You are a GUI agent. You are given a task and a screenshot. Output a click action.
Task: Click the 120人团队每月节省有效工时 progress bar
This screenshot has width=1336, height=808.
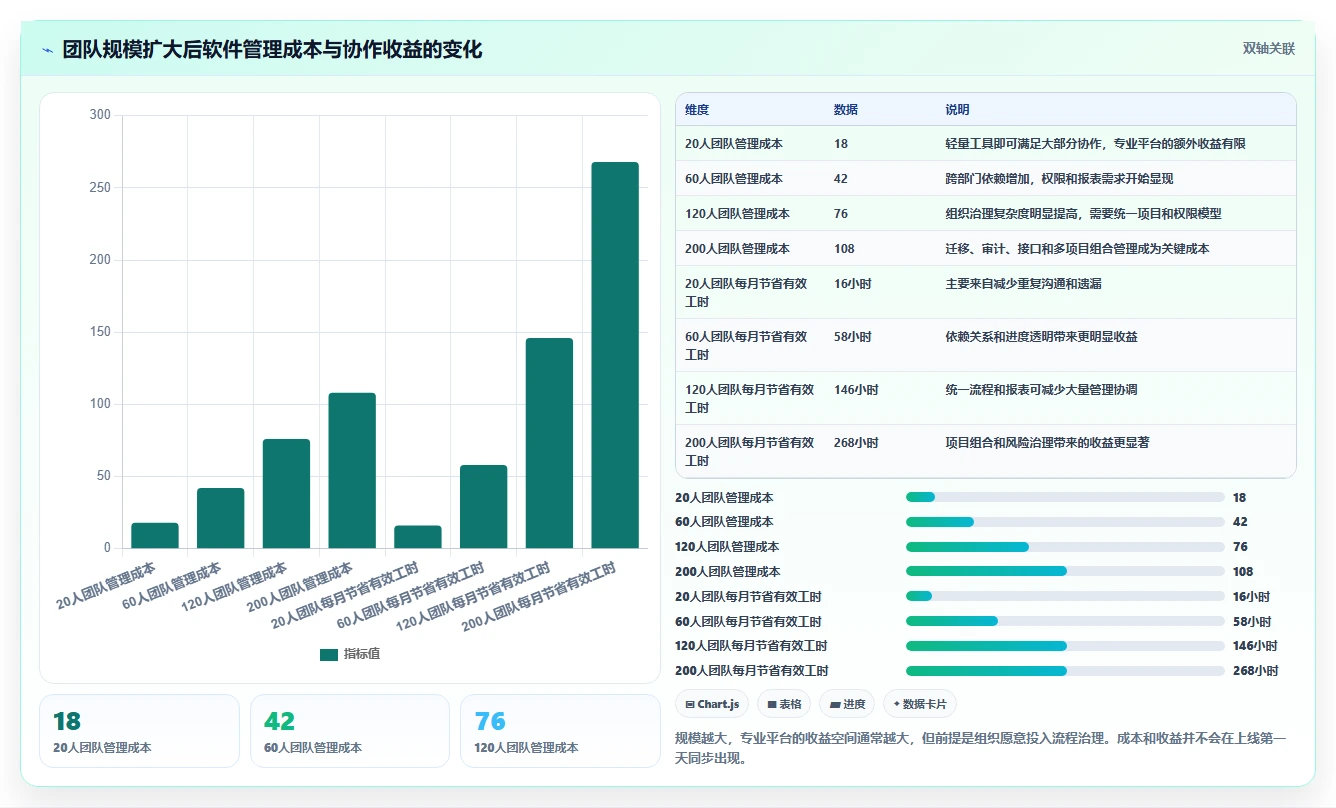[x=1065, y=646]
